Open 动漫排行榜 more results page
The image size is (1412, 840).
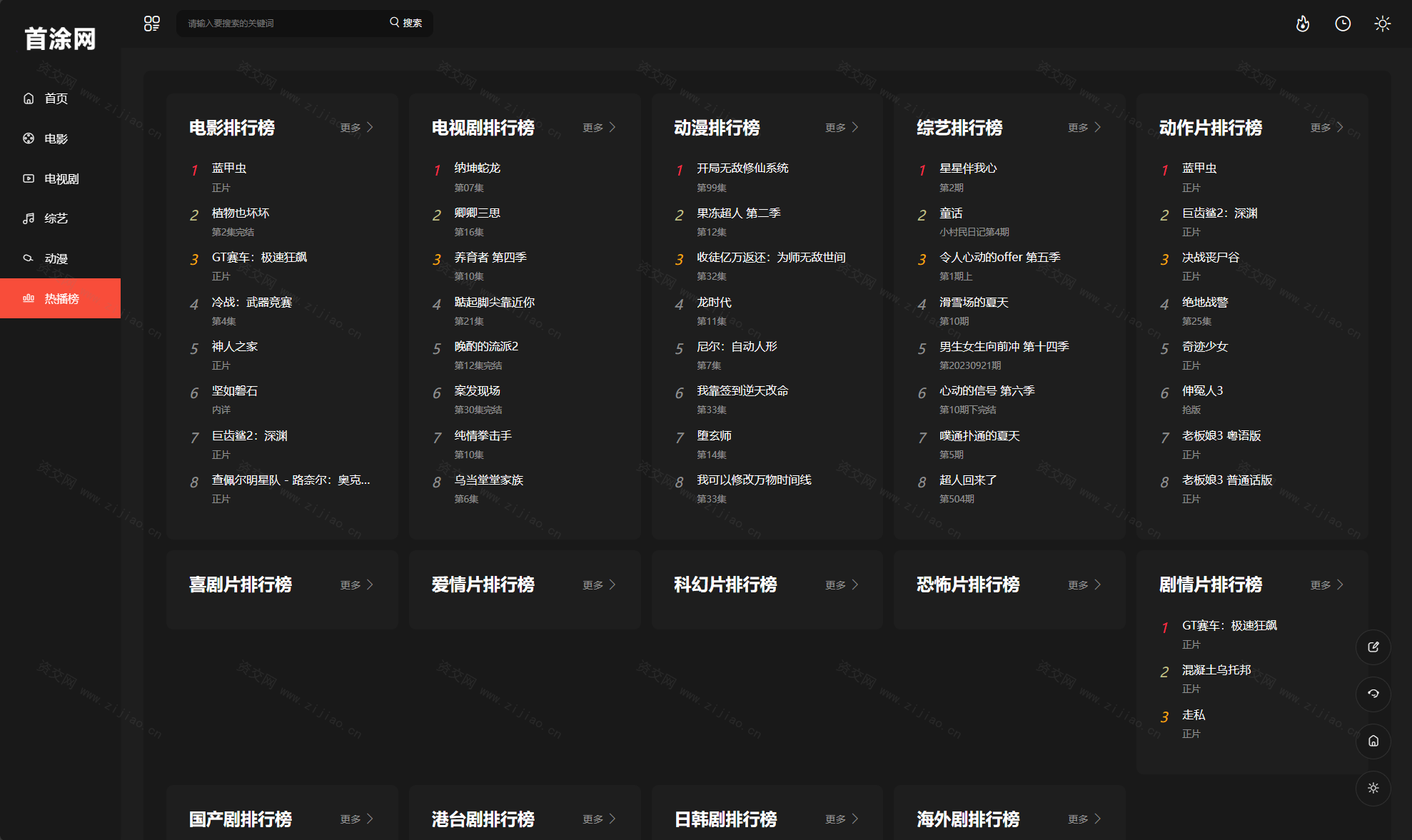pyautogui.click(x=843, y=127)
